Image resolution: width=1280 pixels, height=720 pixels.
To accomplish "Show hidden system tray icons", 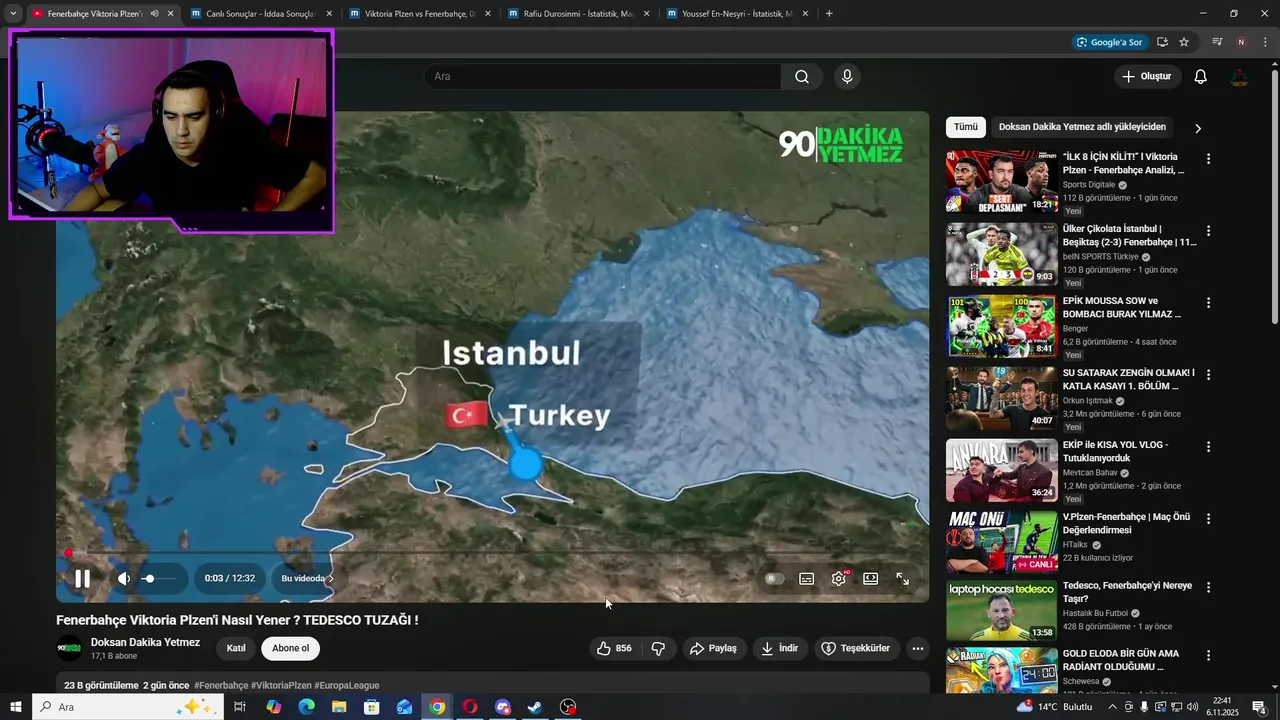I will point(1112,707).
